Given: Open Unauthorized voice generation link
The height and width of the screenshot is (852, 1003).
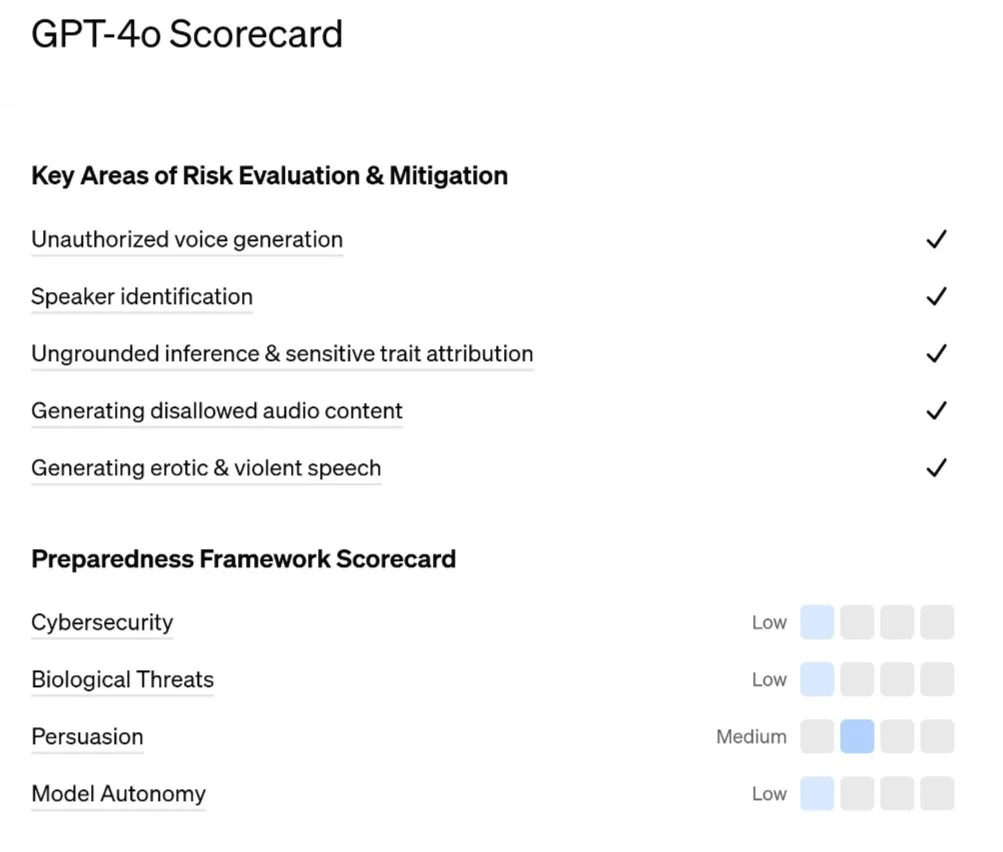Looking at the screenshot, I should coord(187,239).
